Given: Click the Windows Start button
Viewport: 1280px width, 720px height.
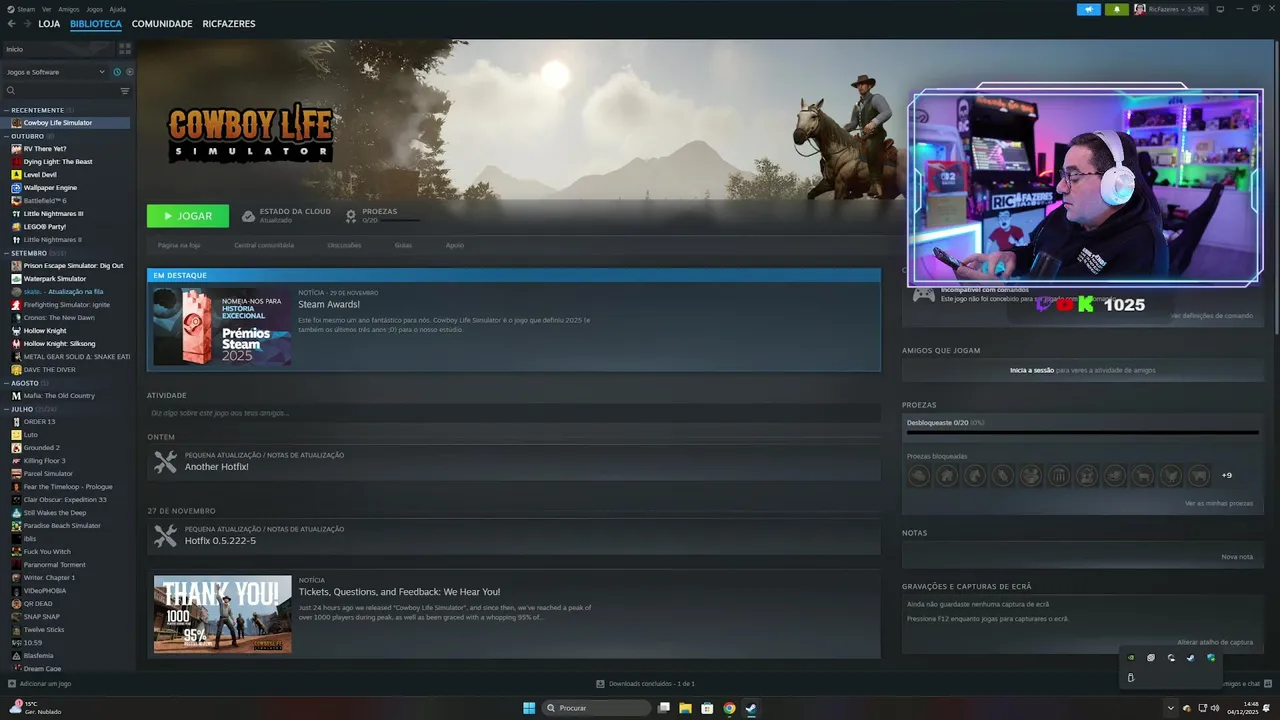Looking at the screenshot, I should point(529,708).
